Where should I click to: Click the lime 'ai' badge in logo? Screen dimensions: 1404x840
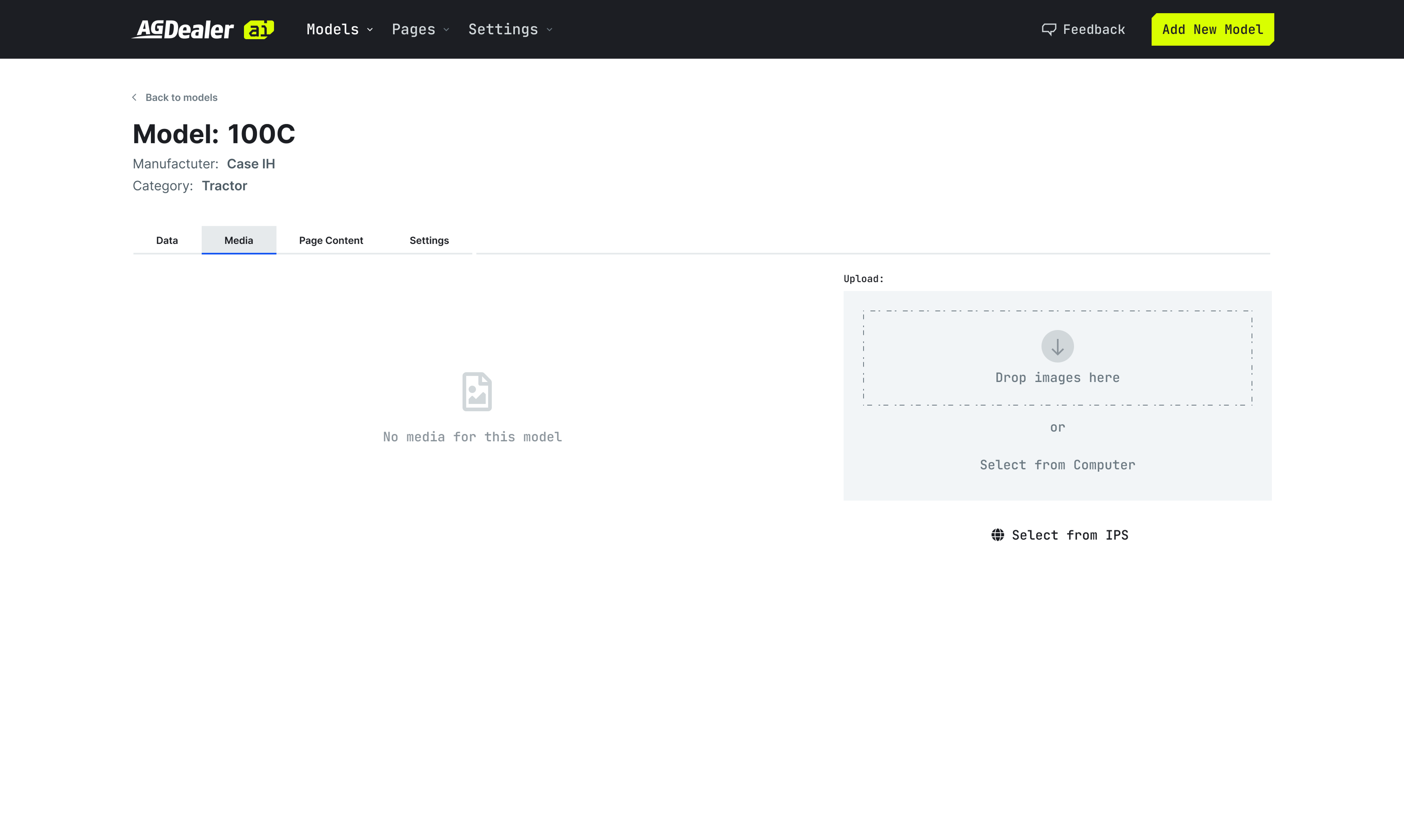coord(259,30)
